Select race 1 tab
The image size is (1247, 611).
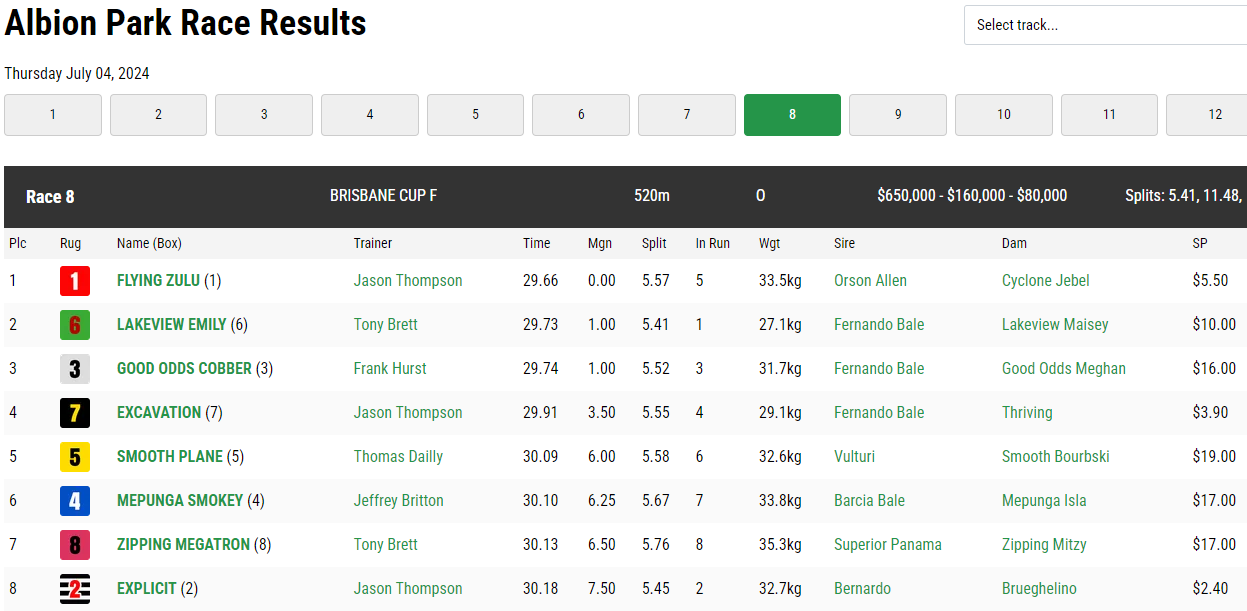coord(53,115)
